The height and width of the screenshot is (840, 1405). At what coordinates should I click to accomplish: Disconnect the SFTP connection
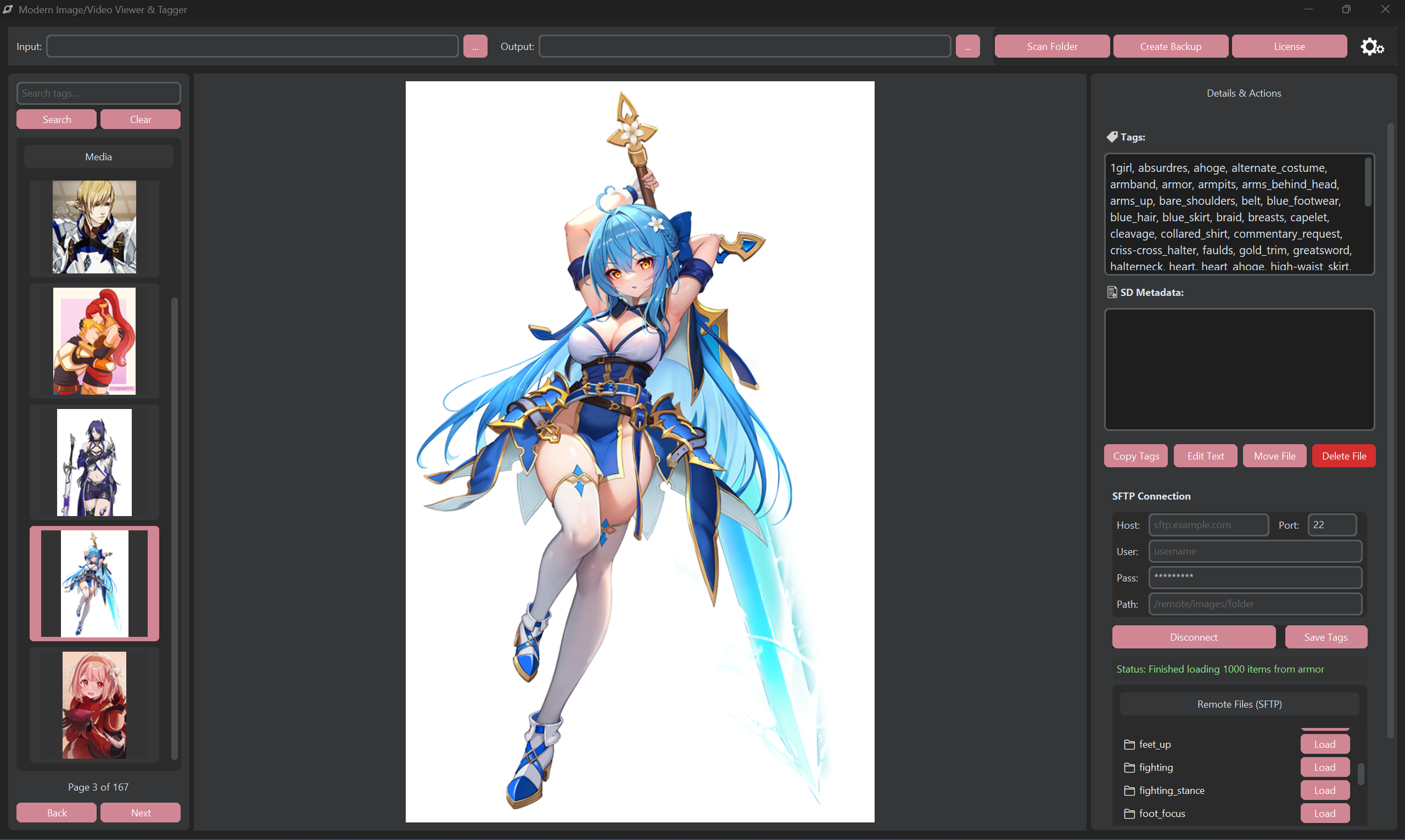pyautogui.click(x=1193, y=637)
